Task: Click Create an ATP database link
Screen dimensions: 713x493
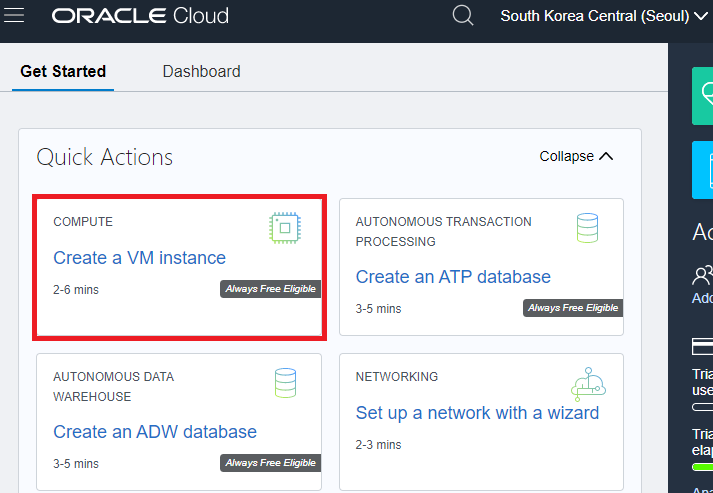Action: [453, 277]
